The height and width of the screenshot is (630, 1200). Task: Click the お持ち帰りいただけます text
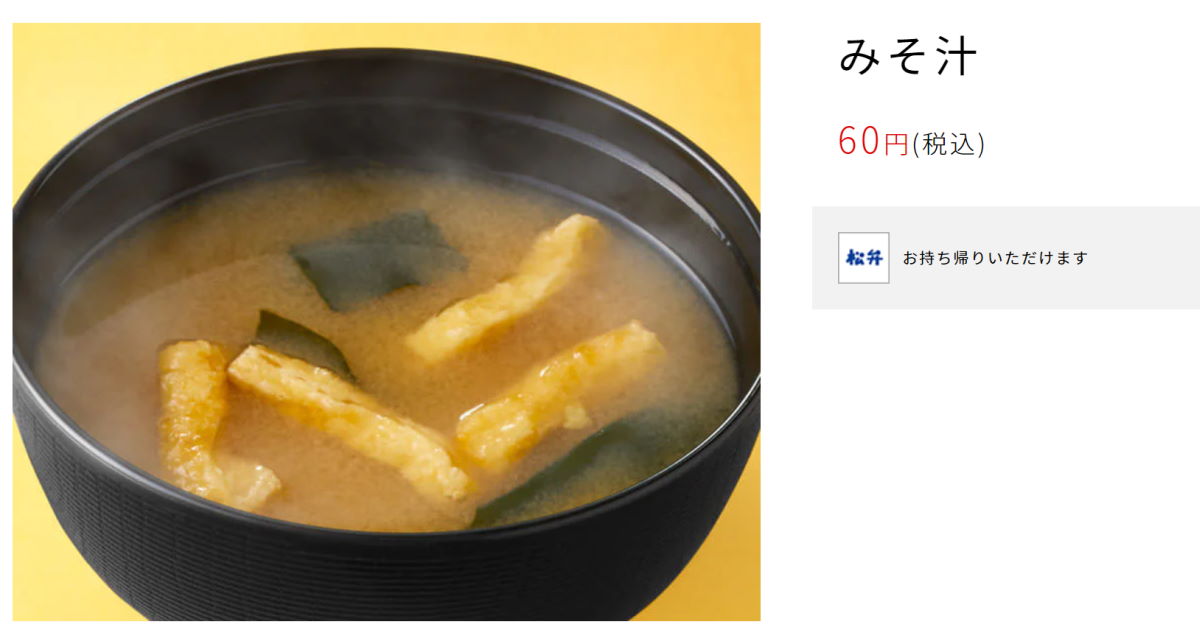995,258
